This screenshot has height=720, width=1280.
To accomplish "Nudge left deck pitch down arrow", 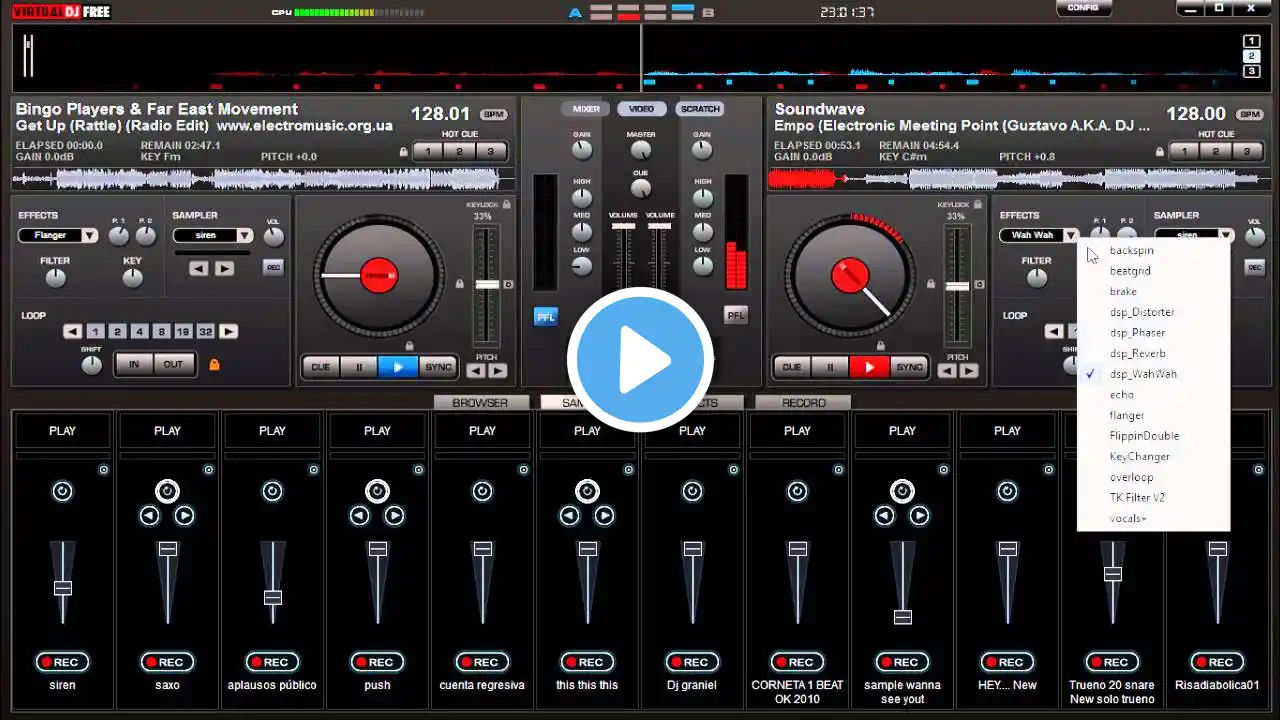I will click(x=476, y=371).
